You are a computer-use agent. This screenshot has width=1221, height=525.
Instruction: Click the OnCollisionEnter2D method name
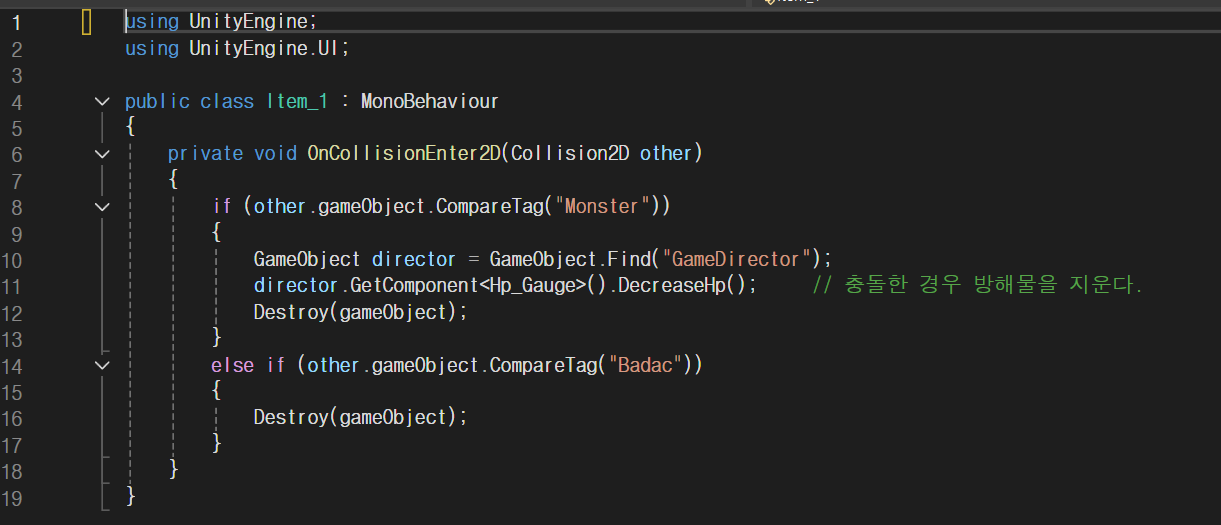click(403, 153)
